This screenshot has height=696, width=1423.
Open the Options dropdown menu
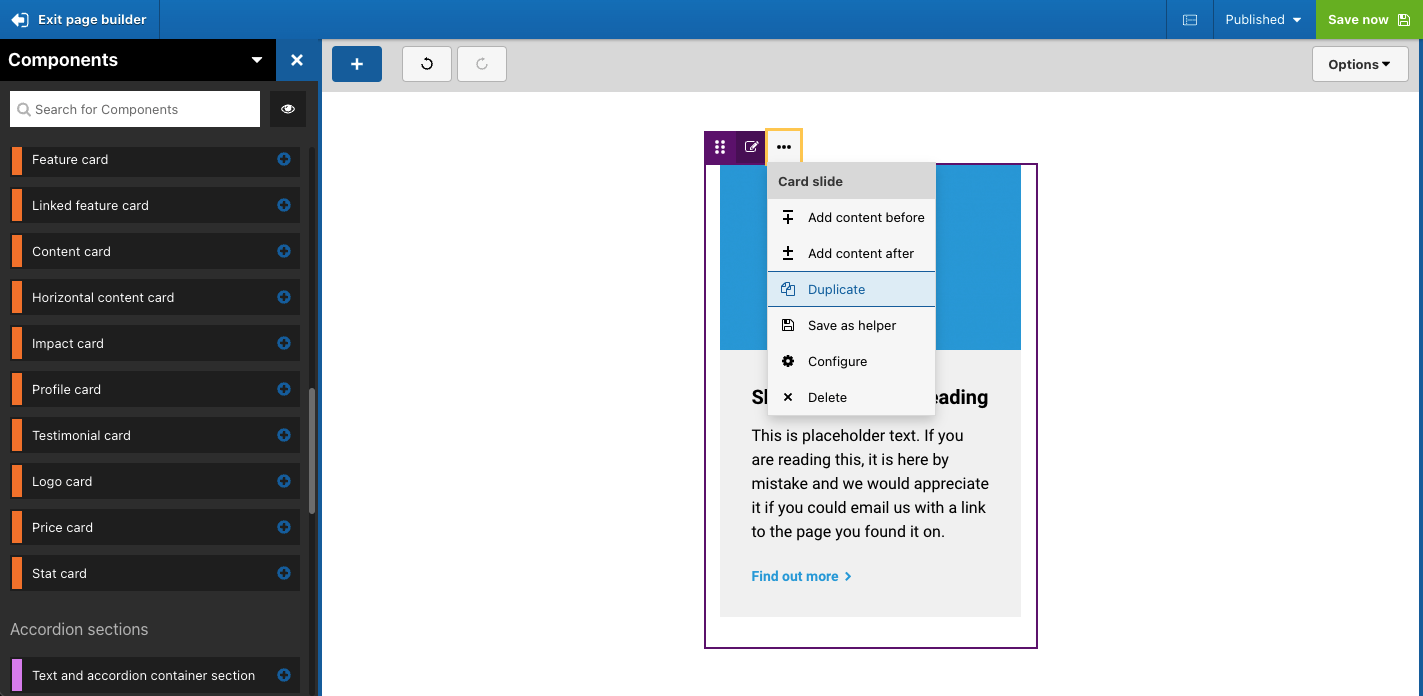(1359, 64)
